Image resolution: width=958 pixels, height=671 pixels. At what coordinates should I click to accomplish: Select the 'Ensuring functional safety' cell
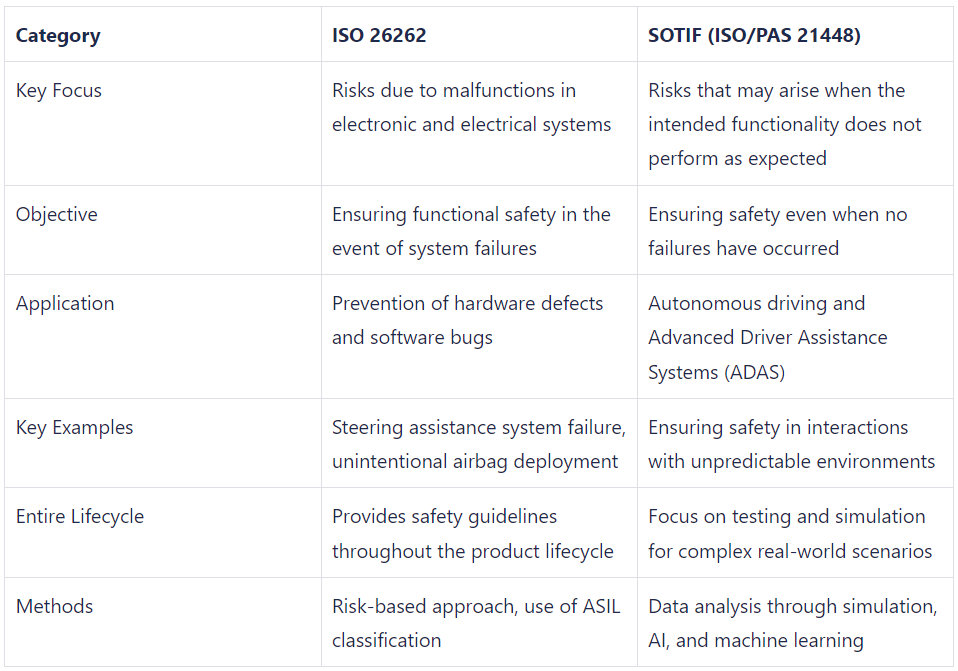[471, 231]
